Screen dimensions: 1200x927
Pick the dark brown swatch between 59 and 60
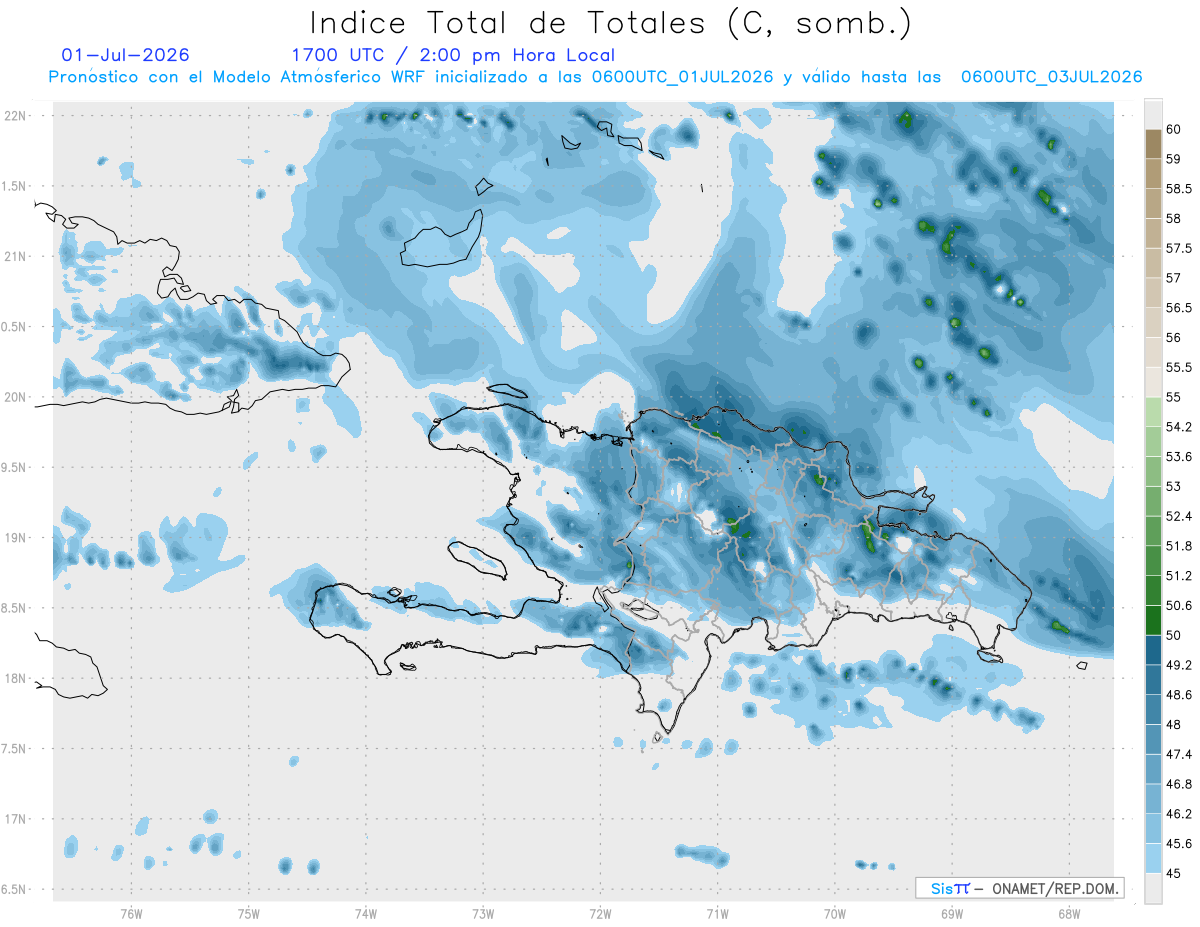coord(1153,144)
